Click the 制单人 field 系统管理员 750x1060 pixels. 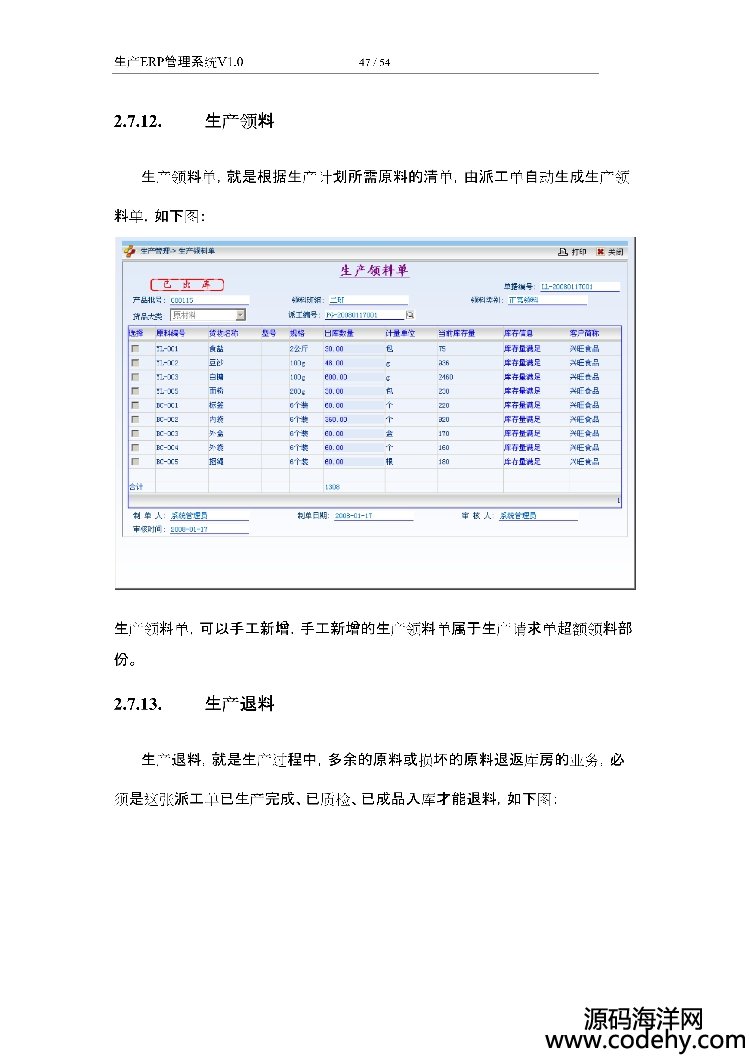[208, 516]
